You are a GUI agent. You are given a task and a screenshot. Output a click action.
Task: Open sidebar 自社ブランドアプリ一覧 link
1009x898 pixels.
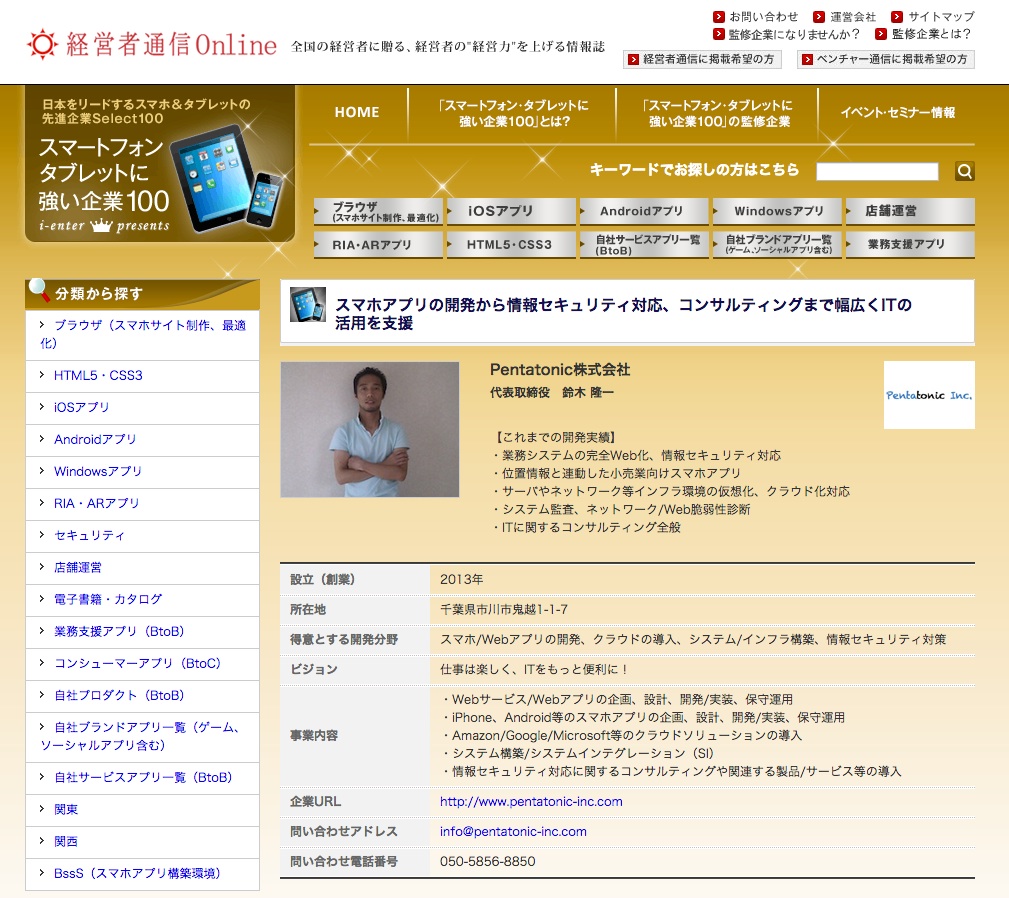pyautogui.click(x=140, y=737)
